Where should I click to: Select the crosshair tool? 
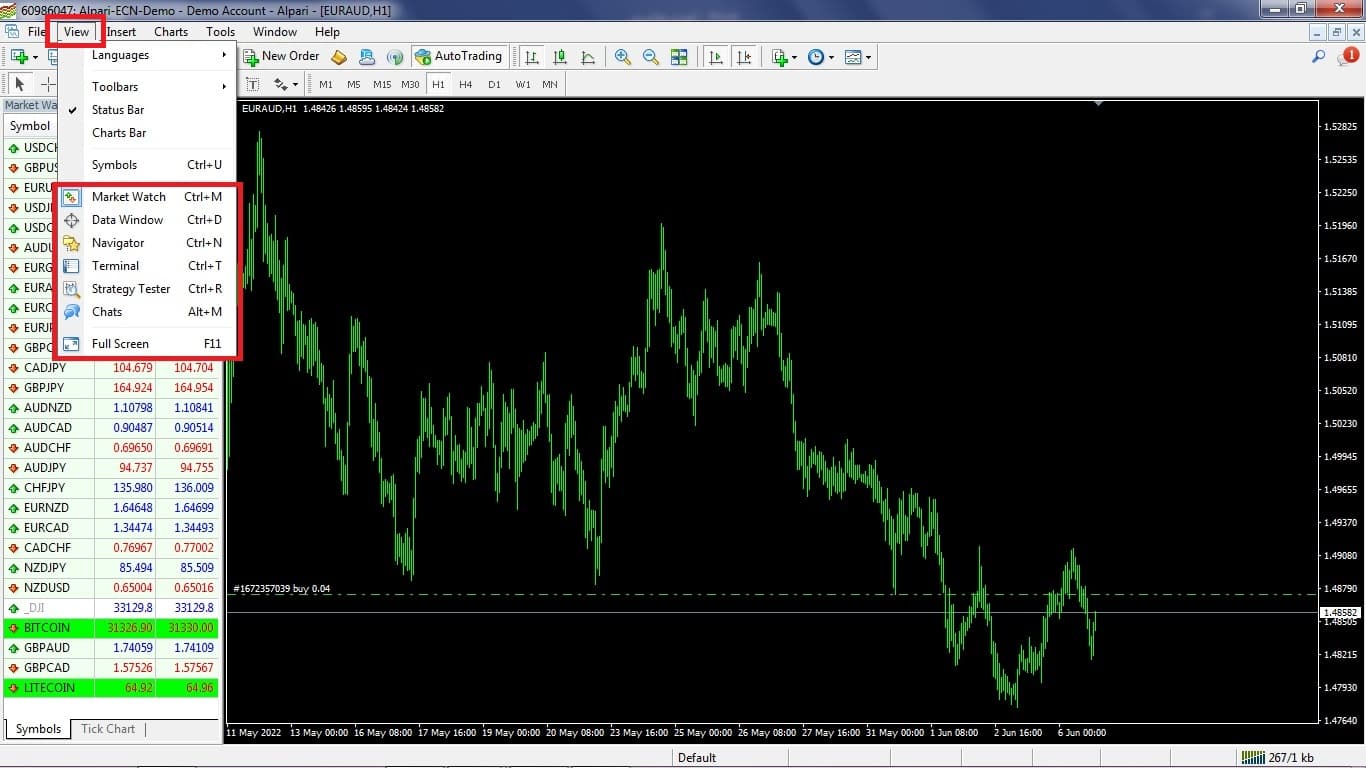click(x=47, y=84)
